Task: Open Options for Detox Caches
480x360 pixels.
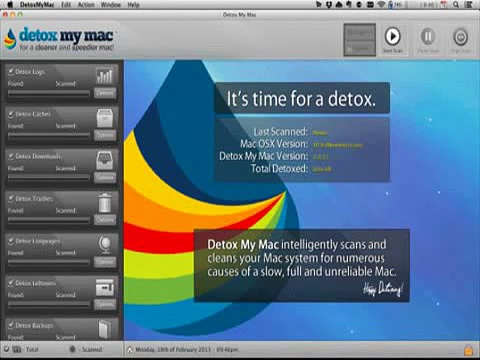Action: (105, 135)
